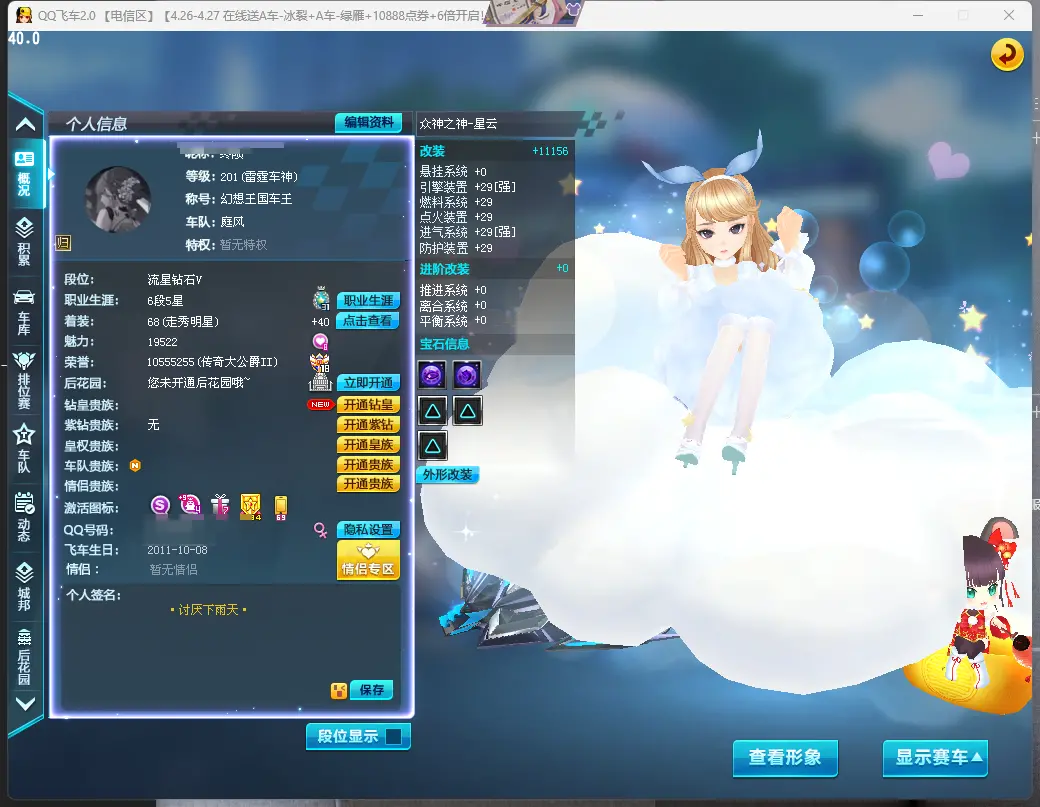This screenshot has width=1040, height=807.
Task: Click the orange N badge beside 车队贵族
Action: (x=135, y=466)
